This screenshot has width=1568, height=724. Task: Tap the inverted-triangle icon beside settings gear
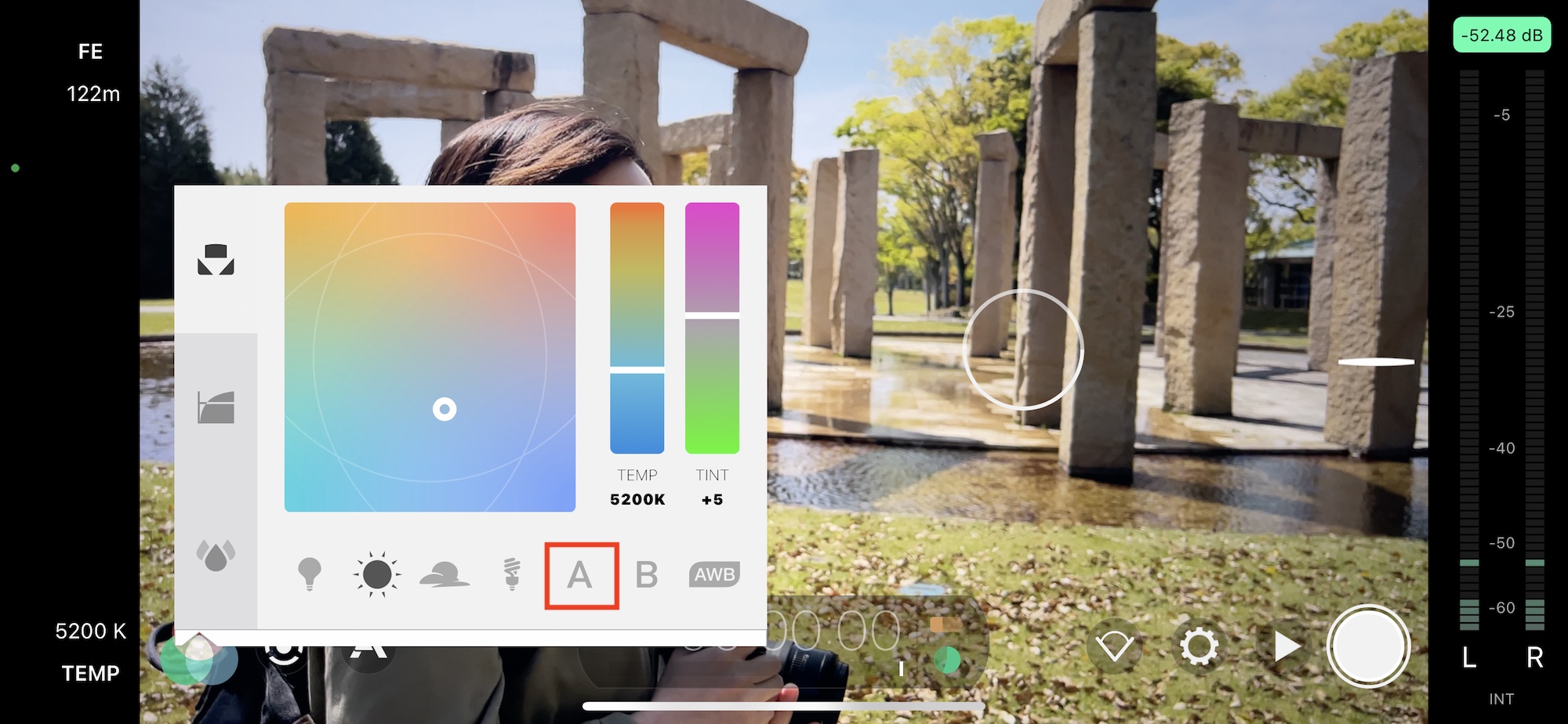point(1114,647)
